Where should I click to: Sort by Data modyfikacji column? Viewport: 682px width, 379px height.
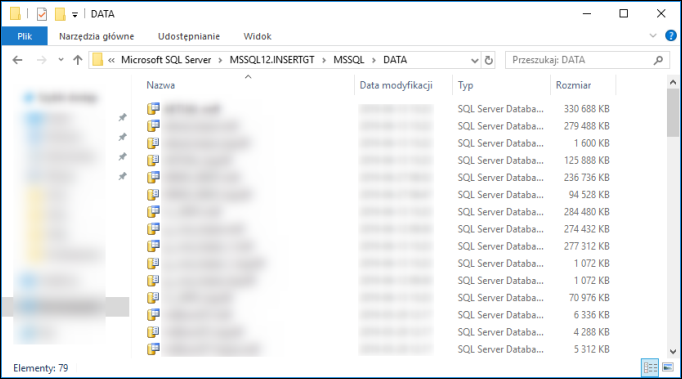pyautogui.click(x=396, y=85)
